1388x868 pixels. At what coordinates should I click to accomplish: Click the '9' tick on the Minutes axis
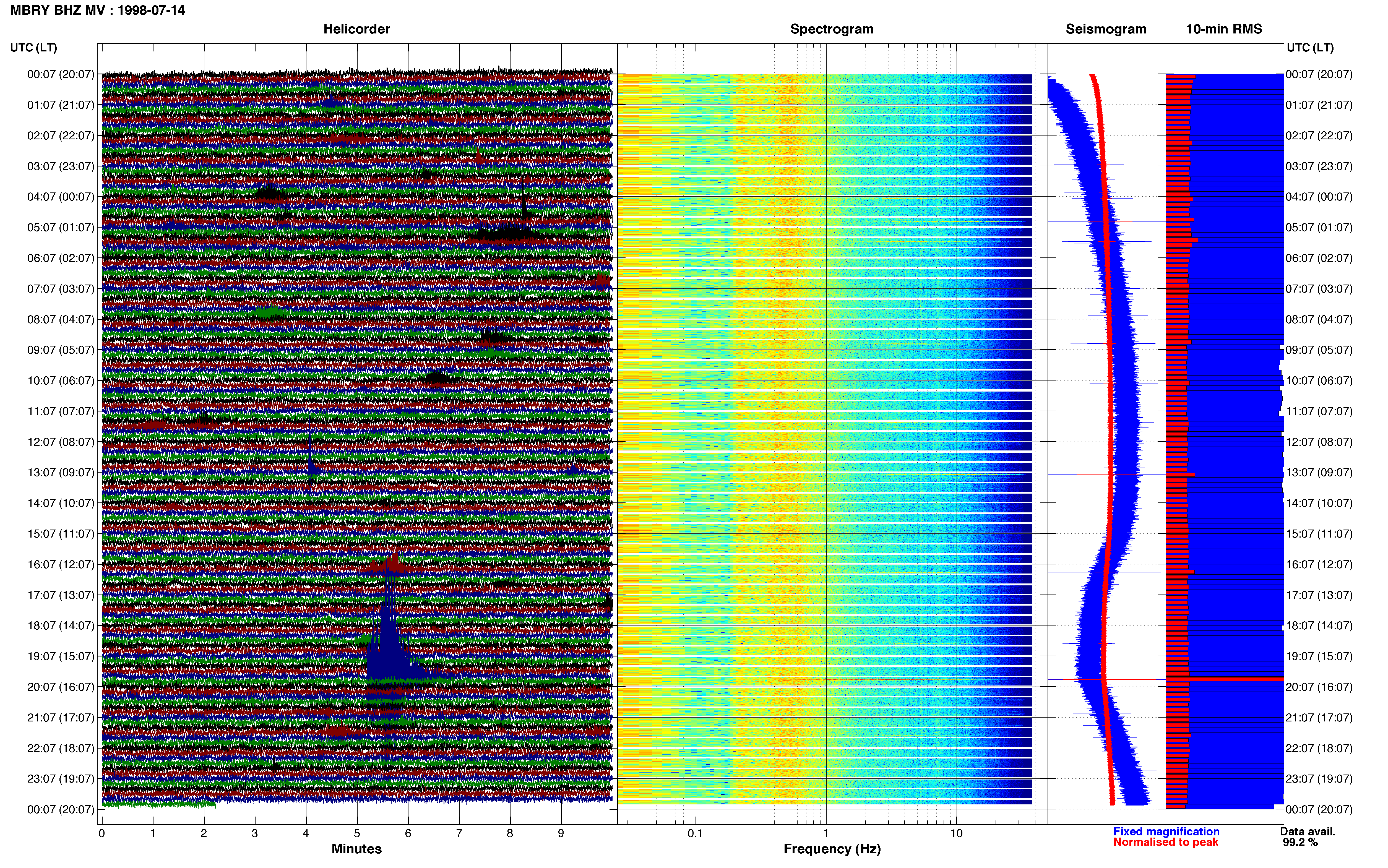point(561,833)
